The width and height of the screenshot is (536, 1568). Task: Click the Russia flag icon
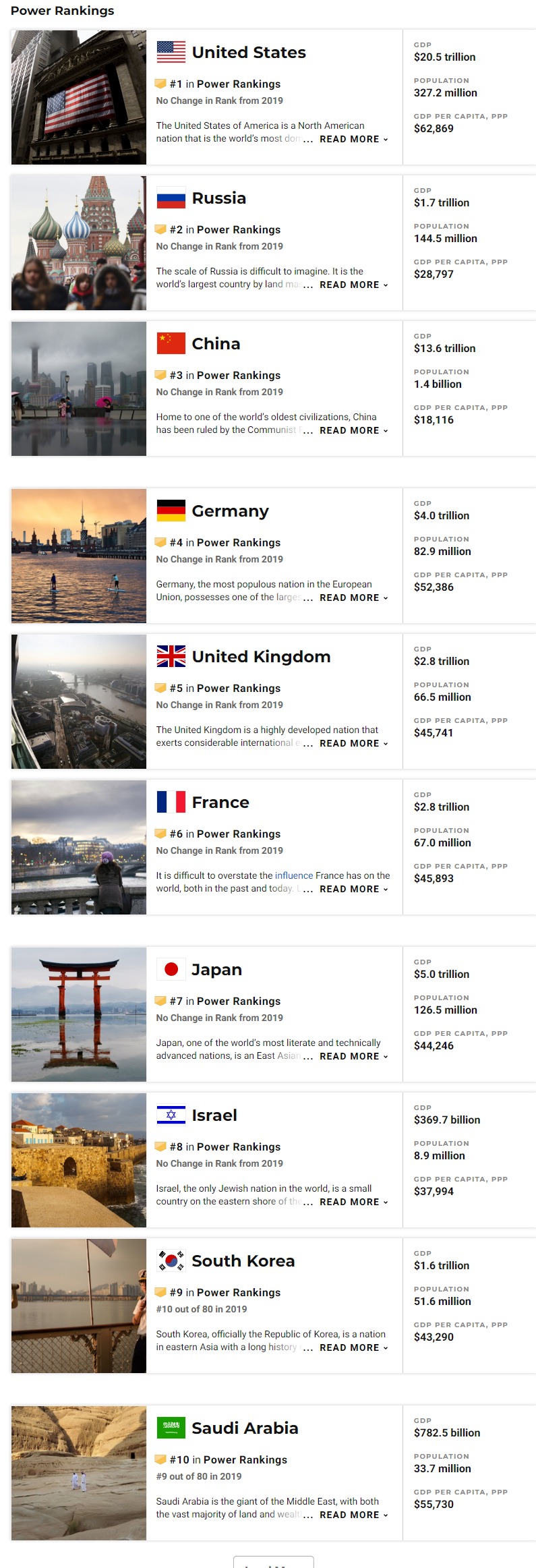[171, 198]
